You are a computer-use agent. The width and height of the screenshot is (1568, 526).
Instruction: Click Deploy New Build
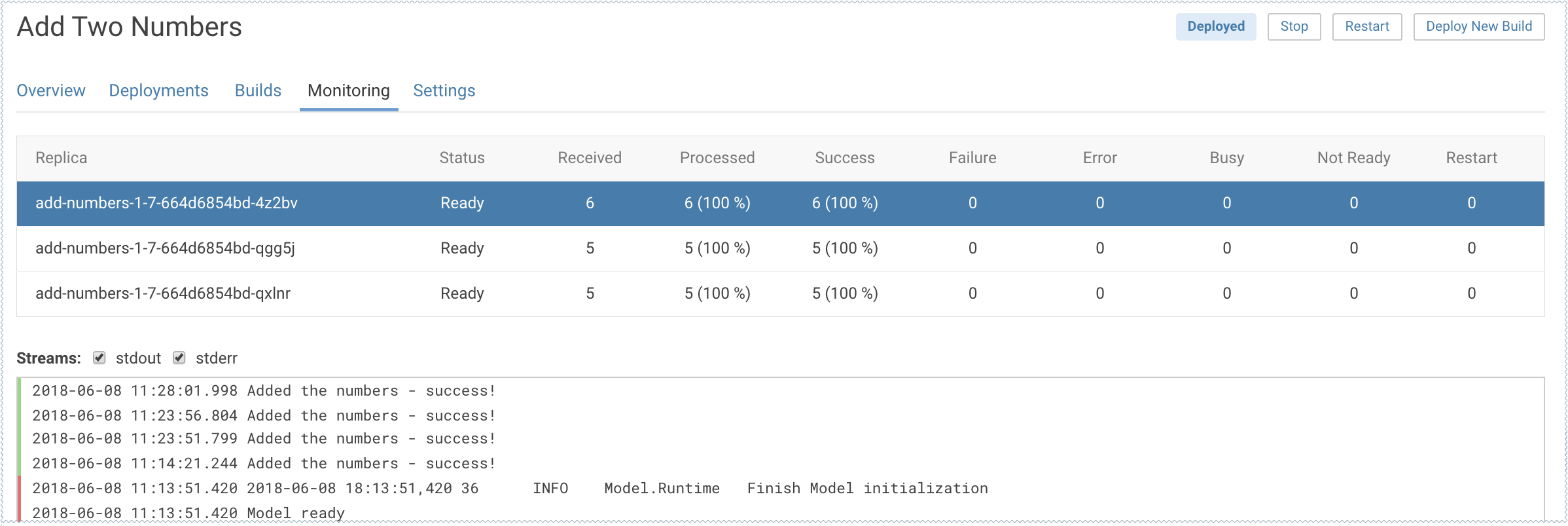[1478, 27]
